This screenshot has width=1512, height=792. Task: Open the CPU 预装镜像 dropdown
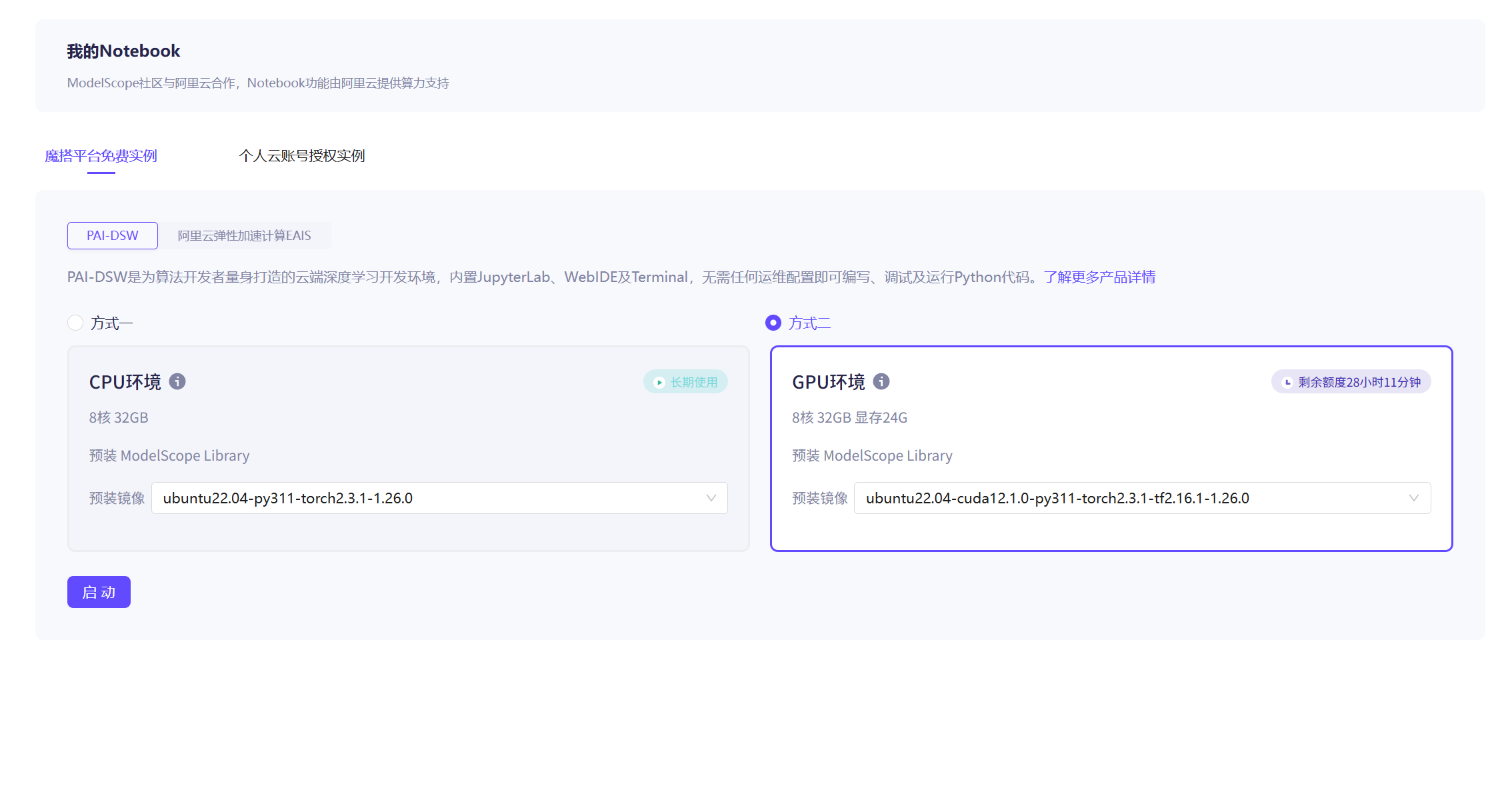click(427, 498)
